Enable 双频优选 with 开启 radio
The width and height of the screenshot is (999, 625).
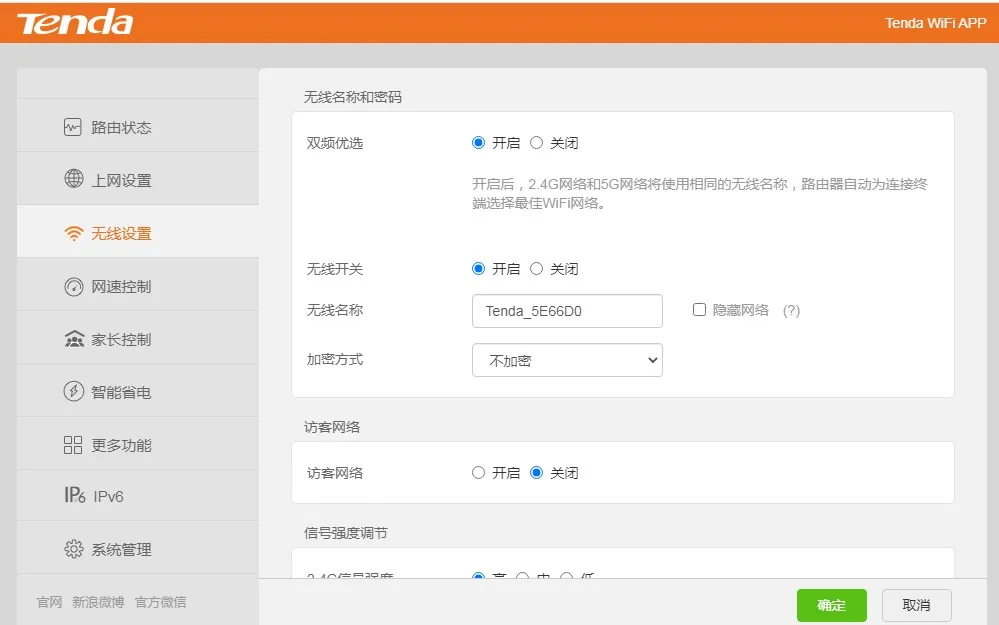tap(478, 143)
